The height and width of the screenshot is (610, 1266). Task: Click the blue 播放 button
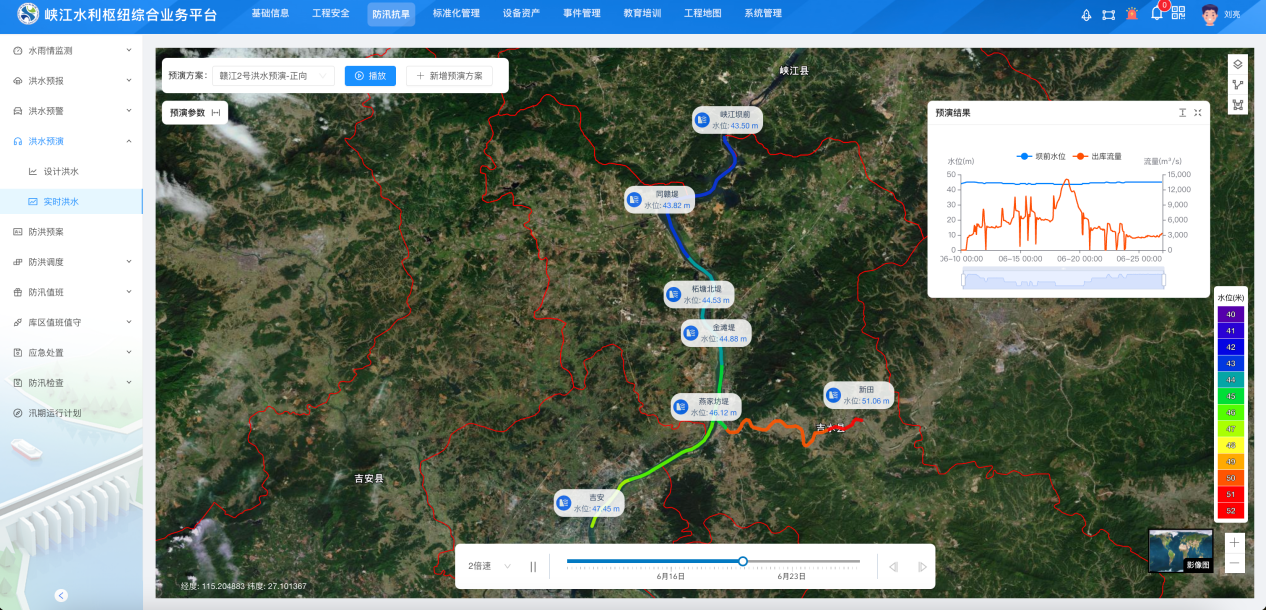[370, 76]
